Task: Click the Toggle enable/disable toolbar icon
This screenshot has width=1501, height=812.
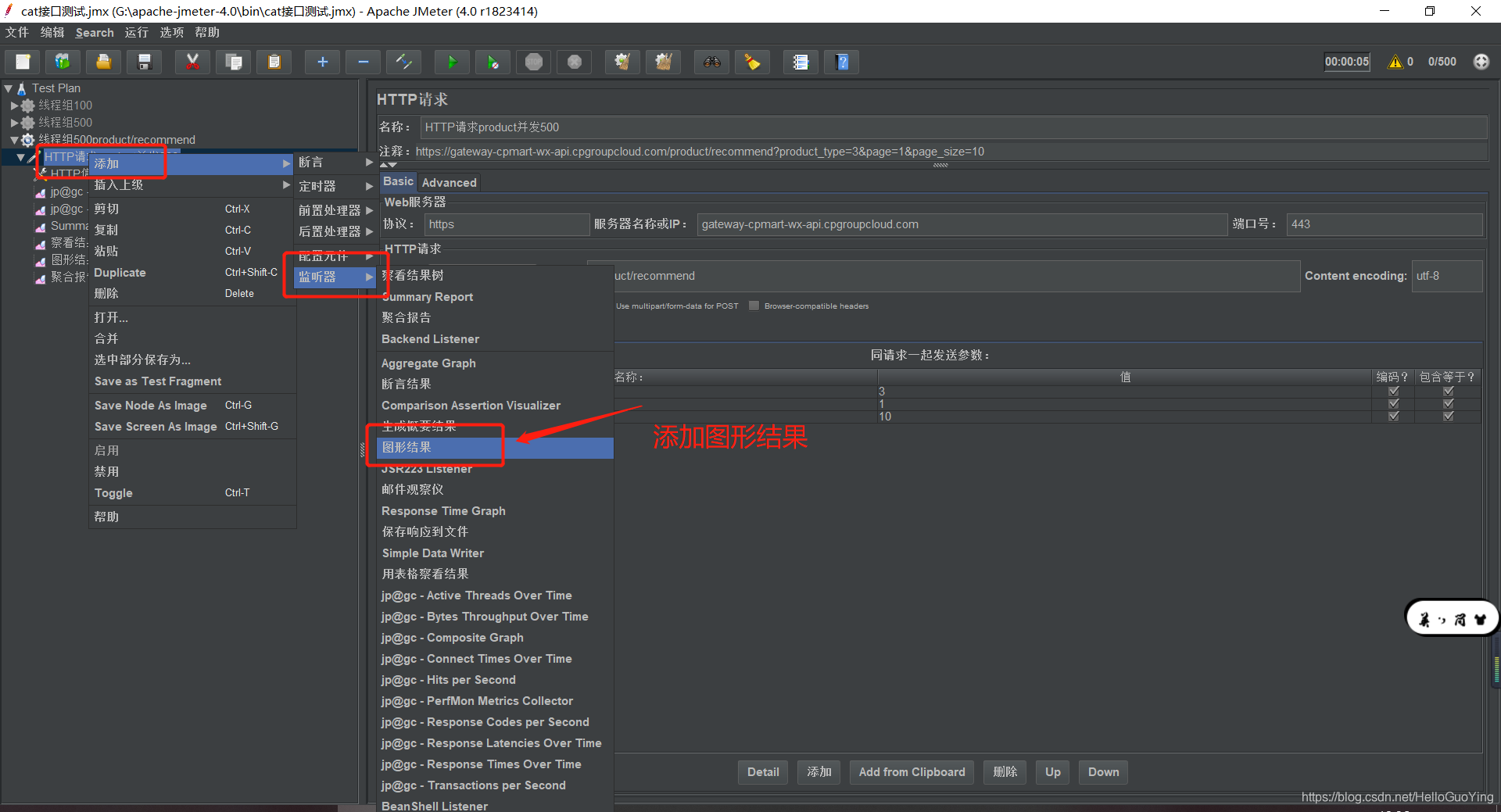Action: pyautogui.click(x=404, y=62)
